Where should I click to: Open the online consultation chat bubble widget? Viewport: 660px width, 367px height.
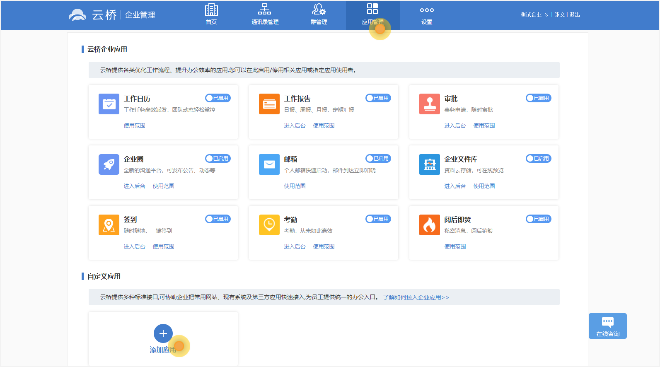coord(608,326)
